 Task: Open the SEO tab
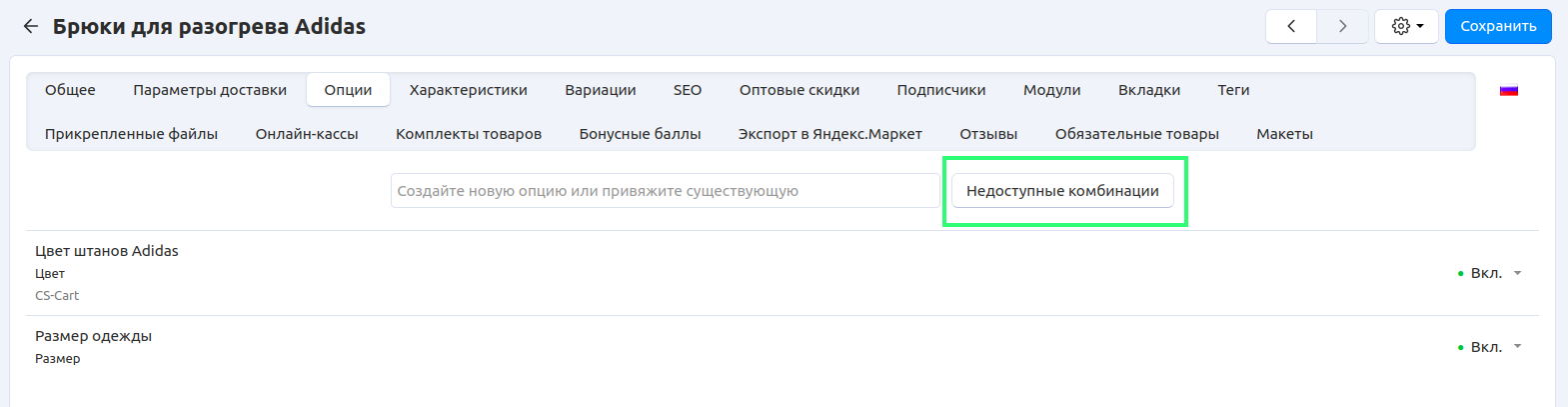[688, 90]
